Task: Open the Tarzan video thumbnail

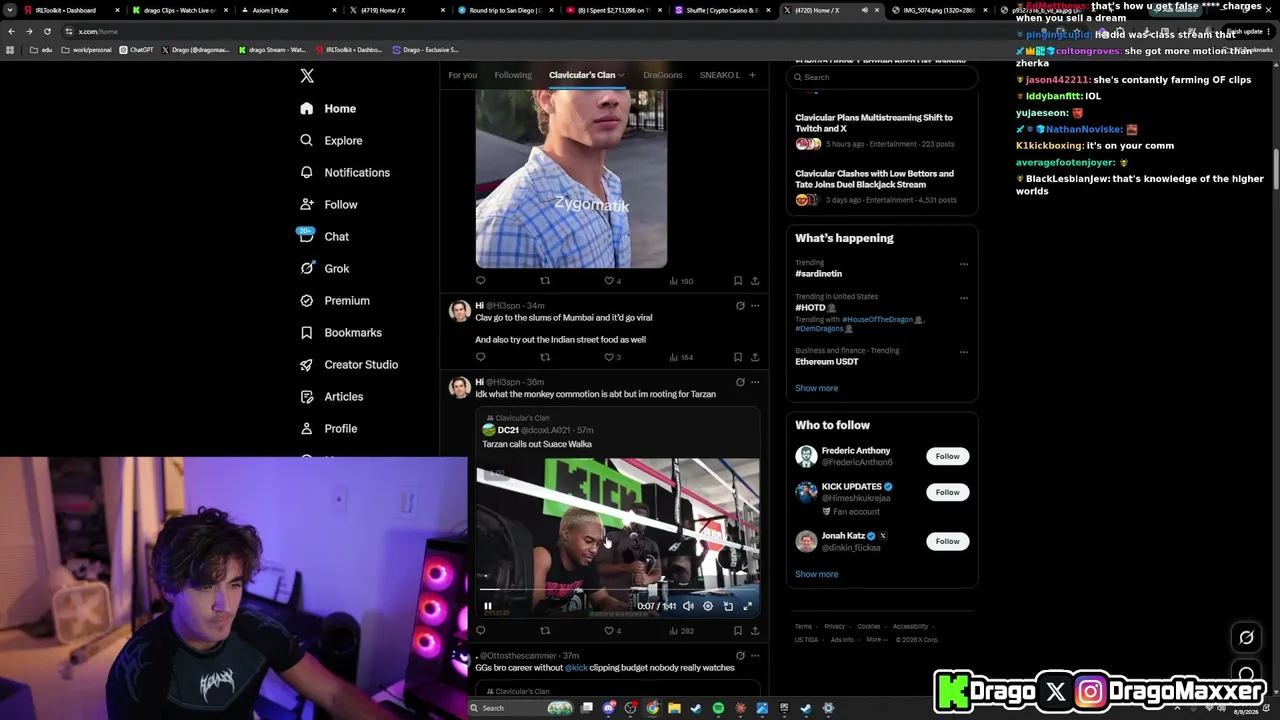Action: click(x=618, y=538)
